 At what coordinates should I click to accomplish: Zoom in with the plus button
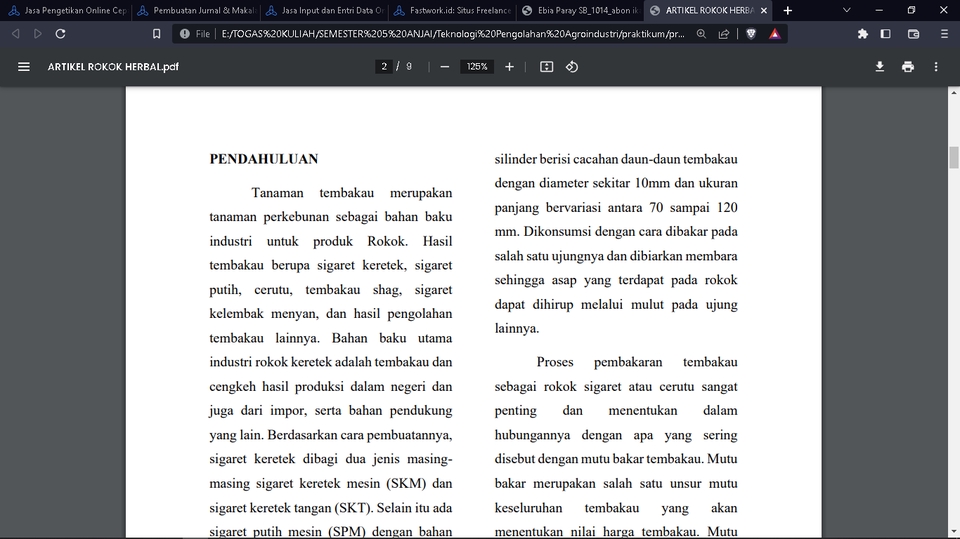tap(509, 67)
